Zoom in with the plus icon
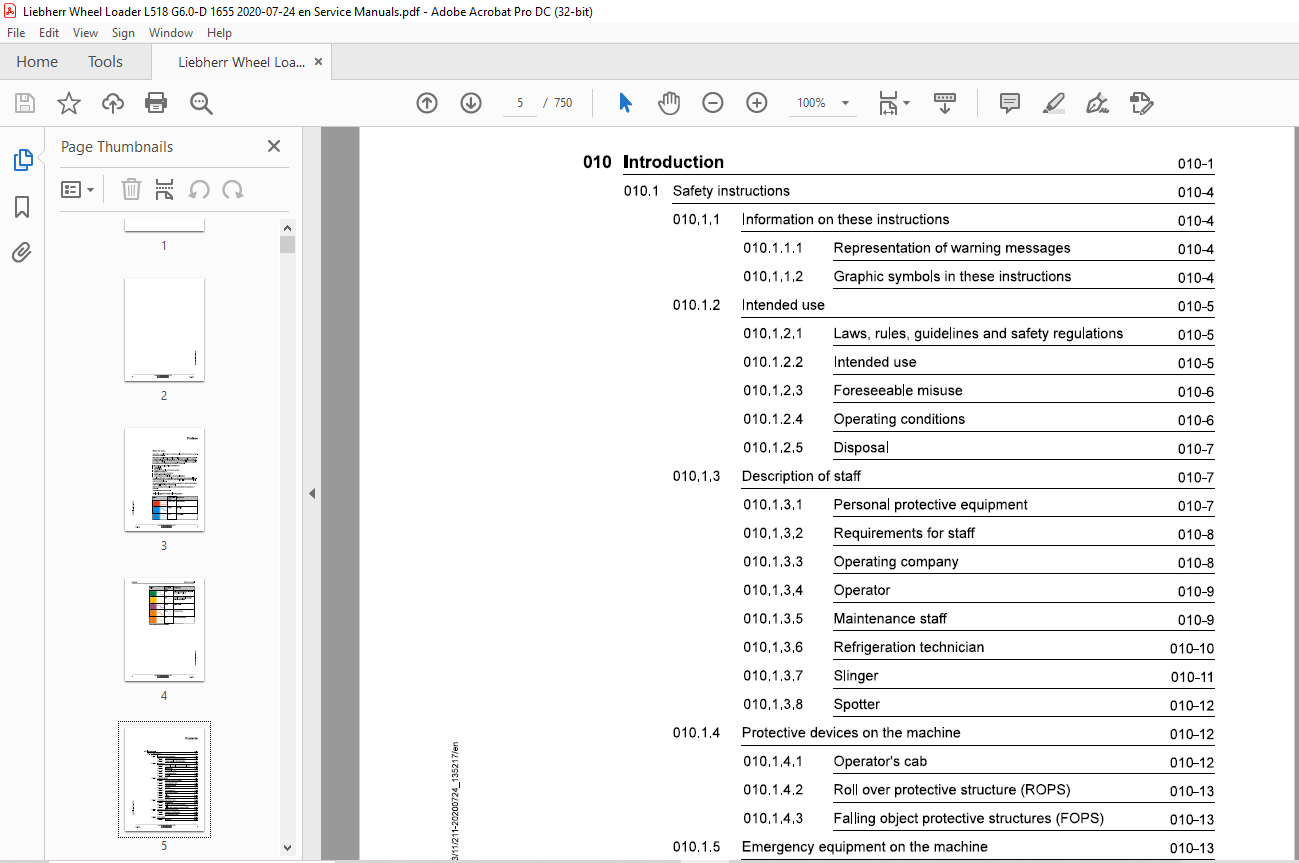The image size is (1299, 863). (x=757, y=103)
